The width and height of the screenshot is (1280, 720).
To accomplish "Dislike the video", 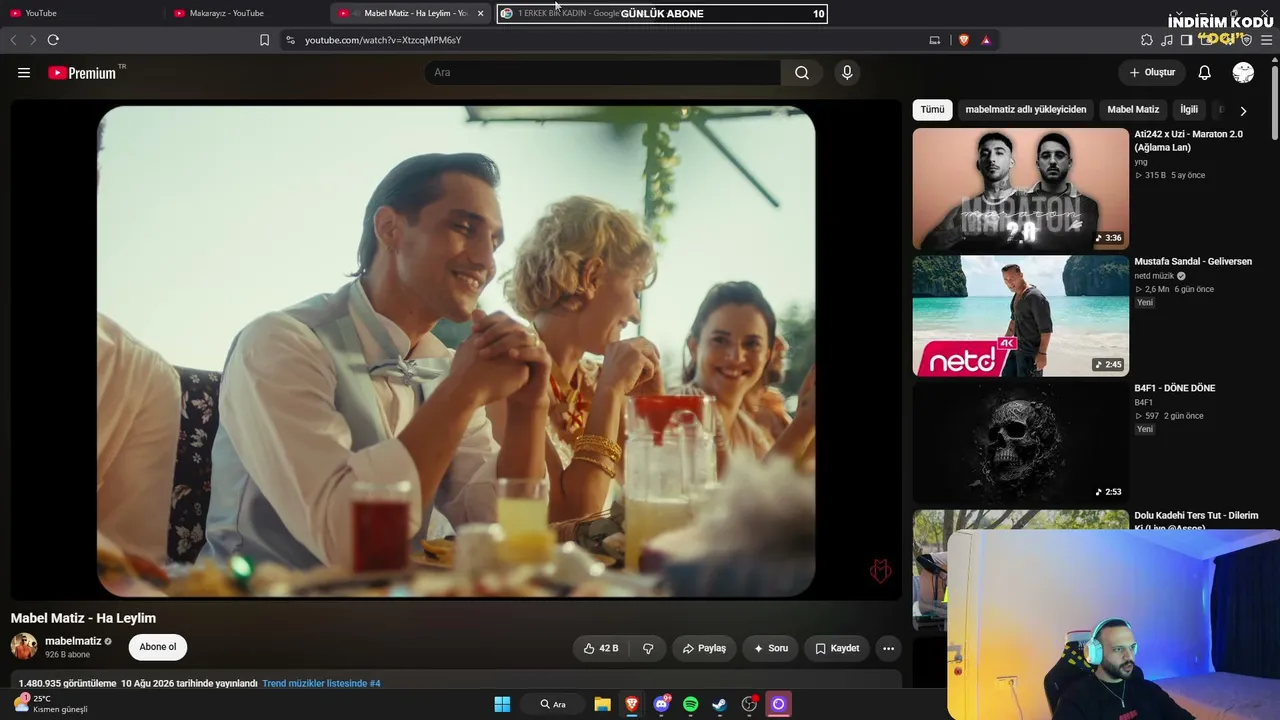I will point(648,648).
